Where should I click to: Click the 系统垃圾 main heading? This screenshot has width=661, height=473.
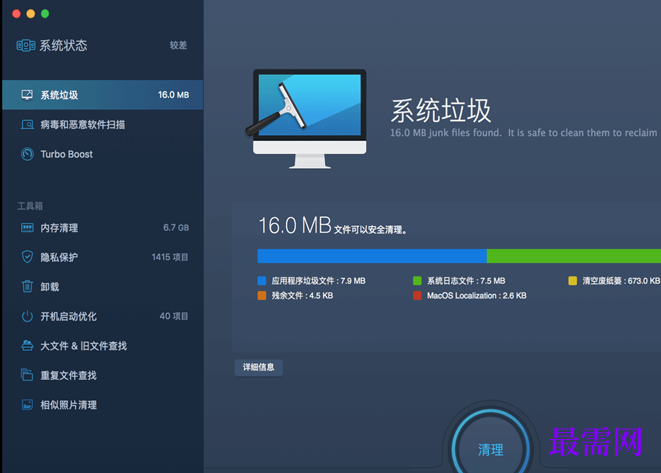pos(441,110)
